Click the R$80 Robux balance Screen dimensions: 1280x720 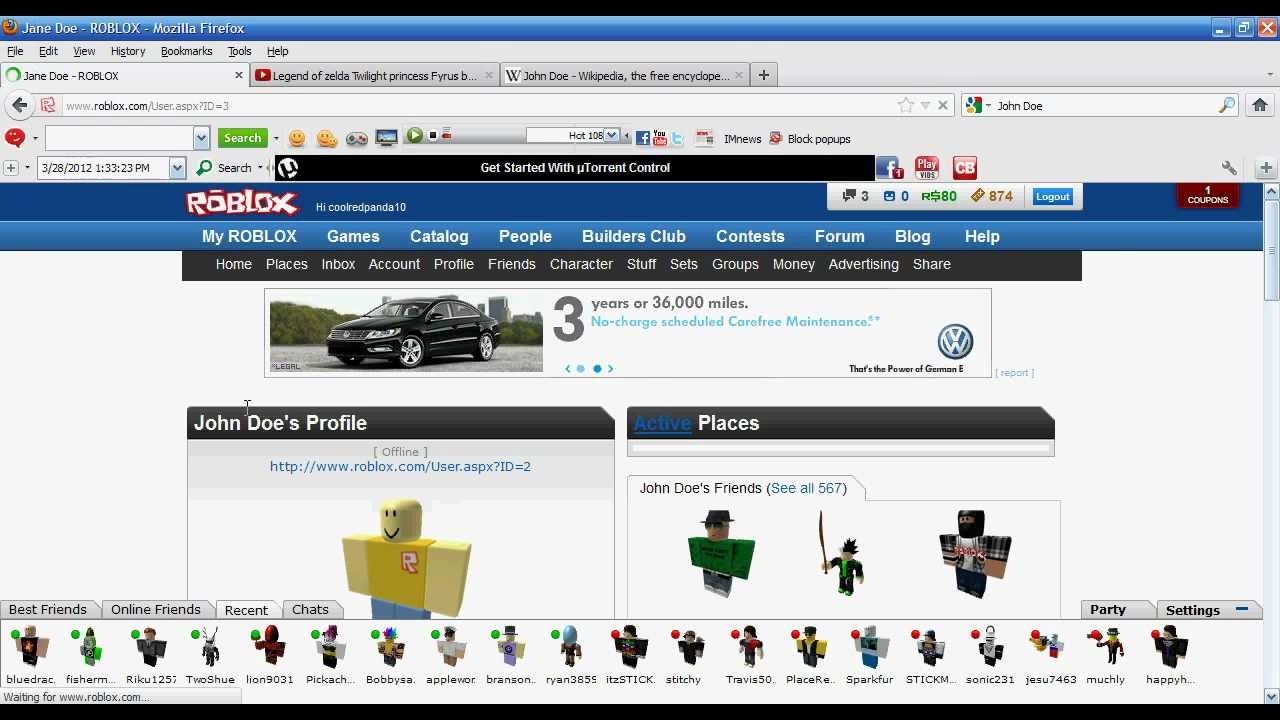939,196
